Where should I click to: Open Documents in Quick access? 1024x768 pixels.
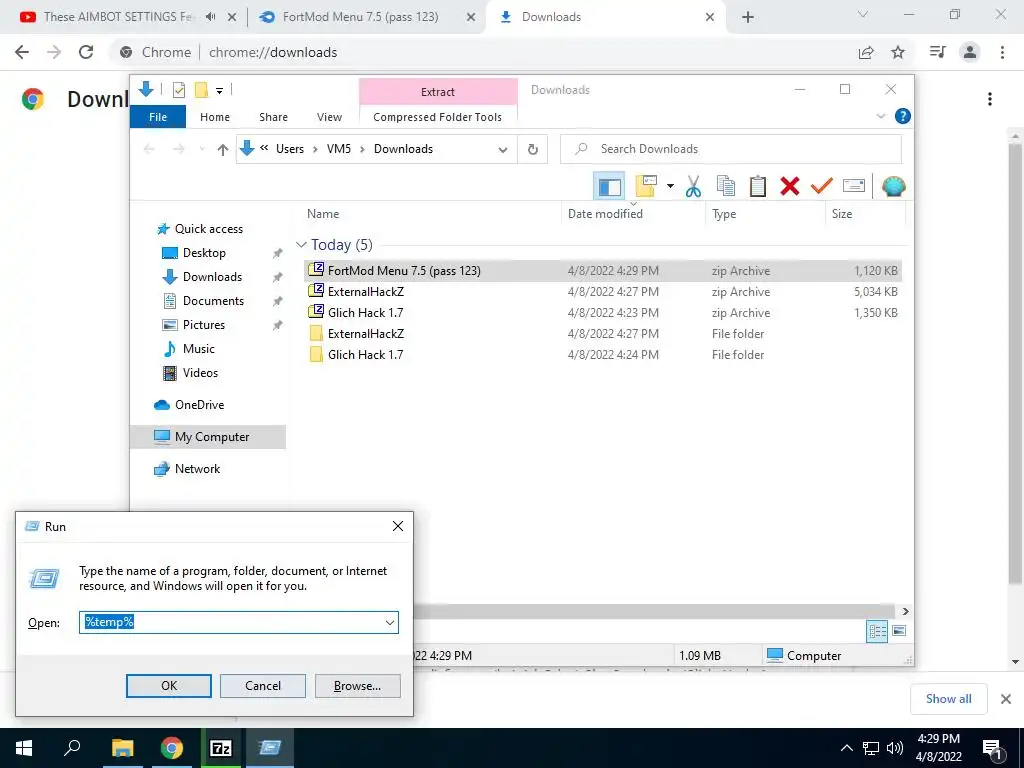coord(214,301)
